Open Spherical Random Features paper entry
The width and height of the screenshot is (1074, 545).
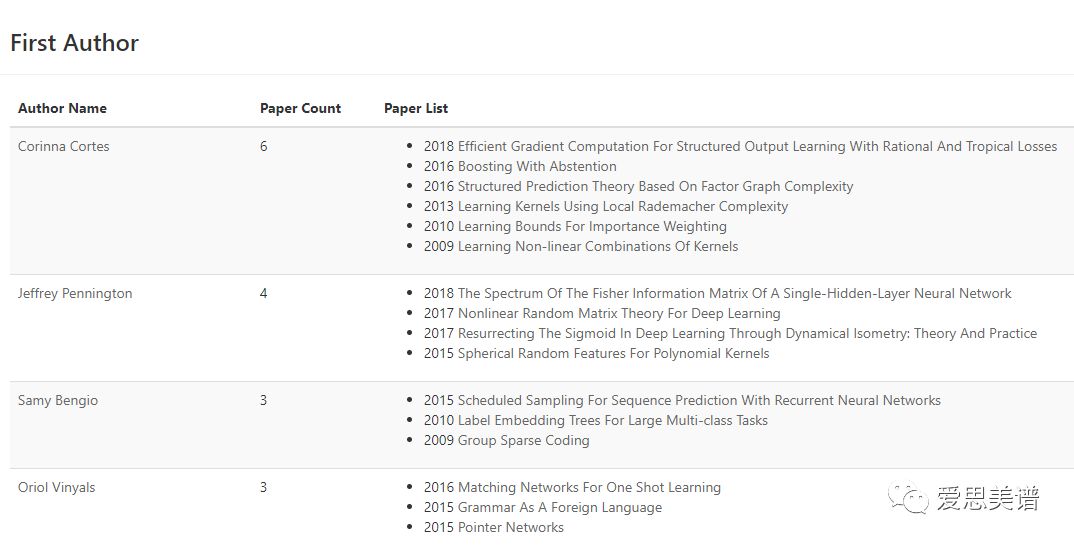pos(597,353)
